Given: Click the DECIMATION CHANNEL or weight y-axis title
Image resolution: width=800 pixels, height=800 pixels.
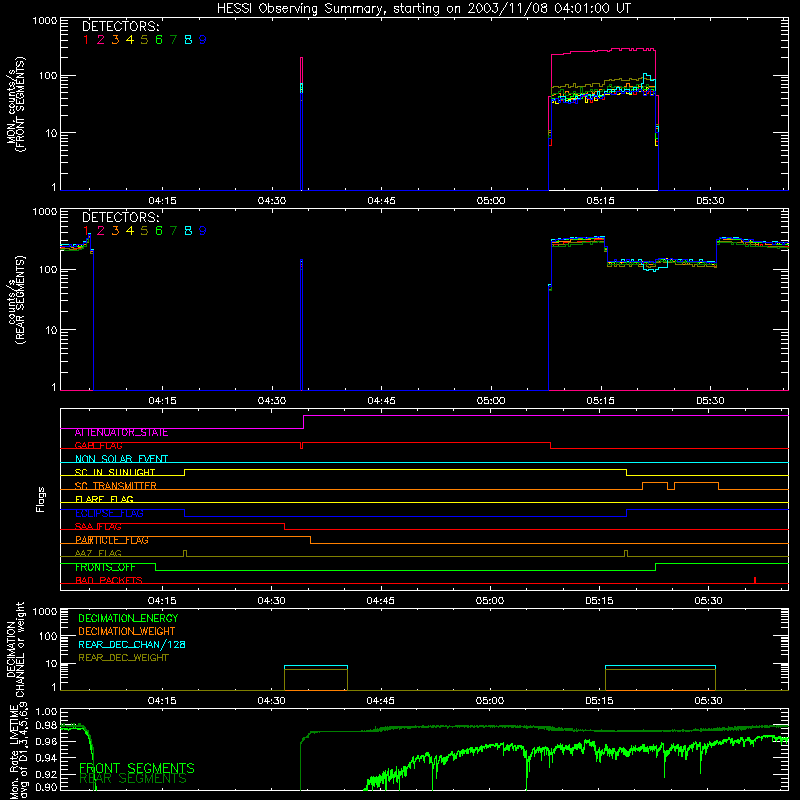Looking at the screenshot, I should pos(15,649).
